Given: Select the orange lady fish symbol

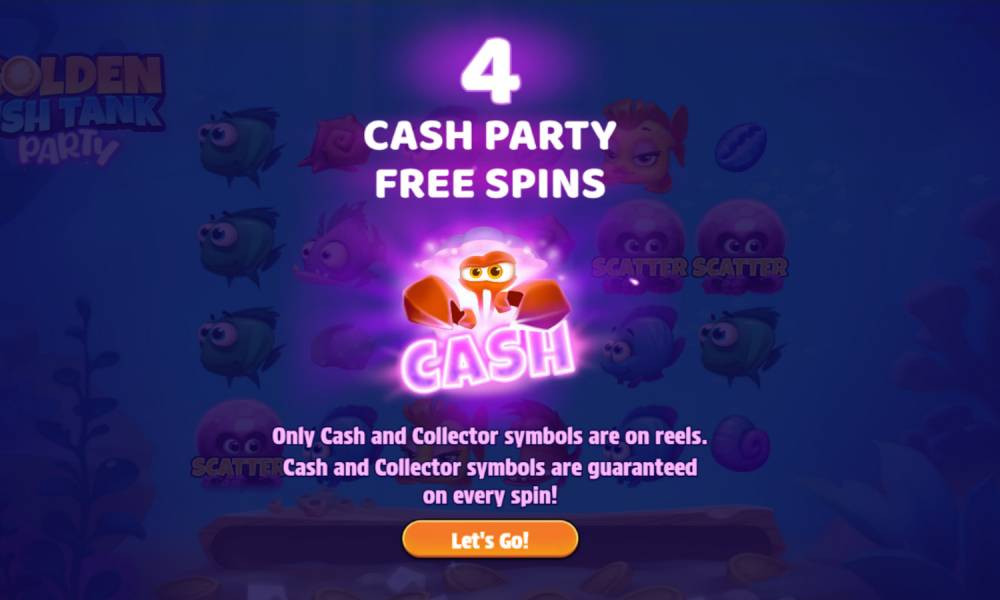Looking at the screenshot, I should [644, 145].
